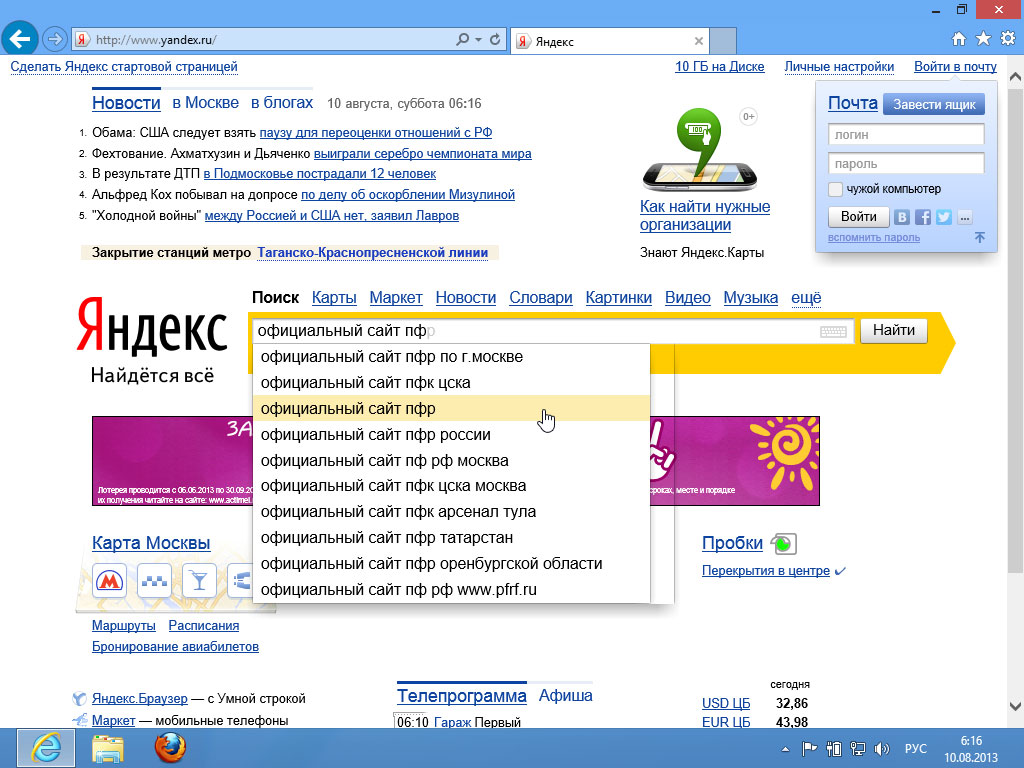
Task: Click the Войти login button
Action: tap(859, 217)
